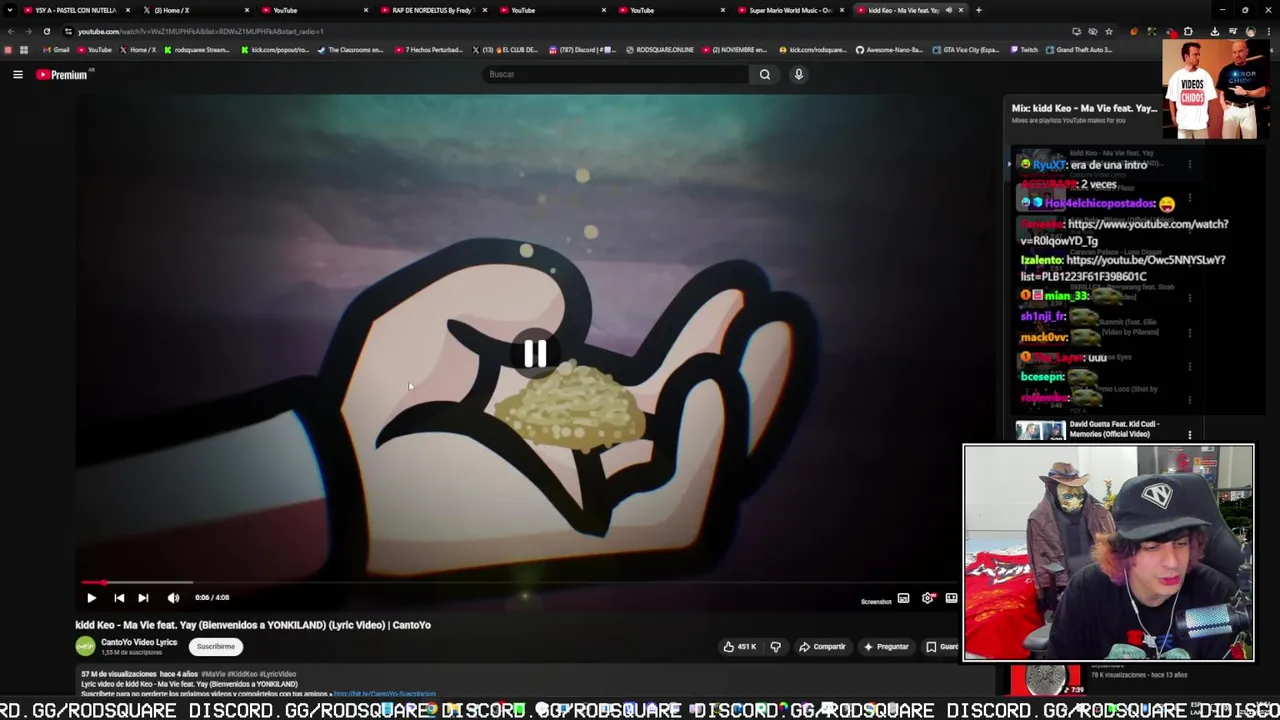Screen dimensions: 1280x720
Task: Start voice search with the microphone
Action: [x=799, y=74]
